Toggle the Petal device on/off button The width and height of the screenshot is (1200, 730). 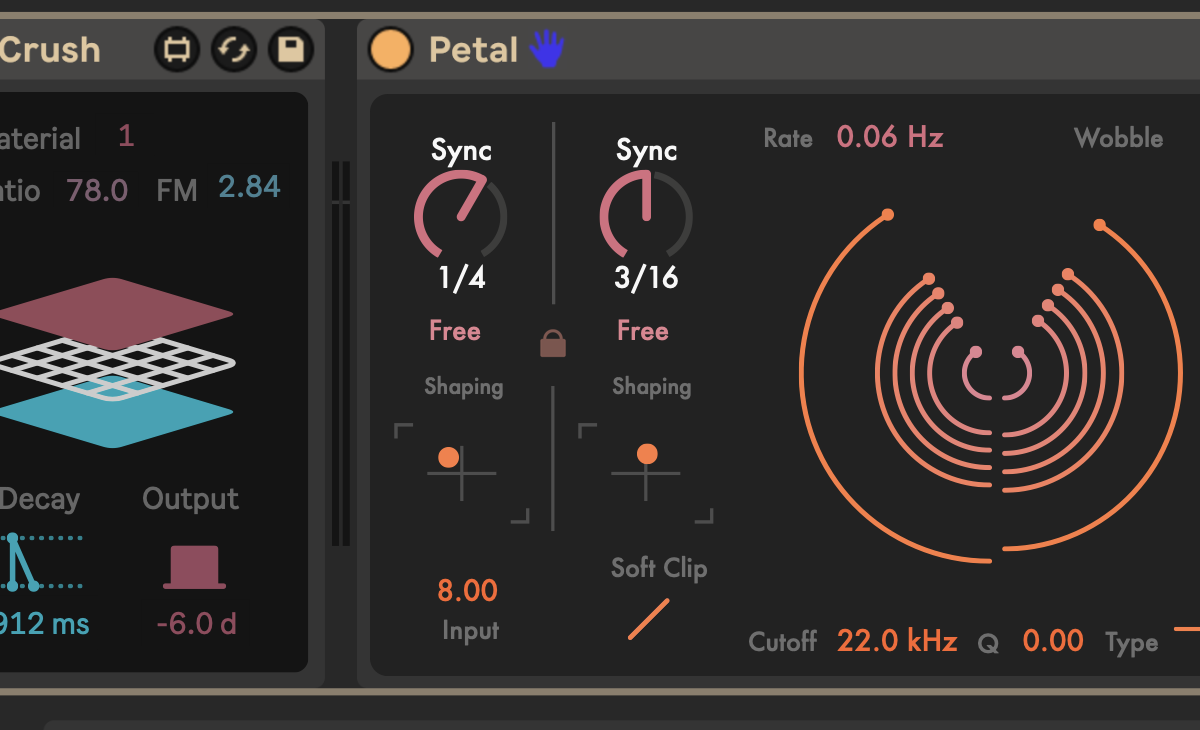[x=390, y=49]
